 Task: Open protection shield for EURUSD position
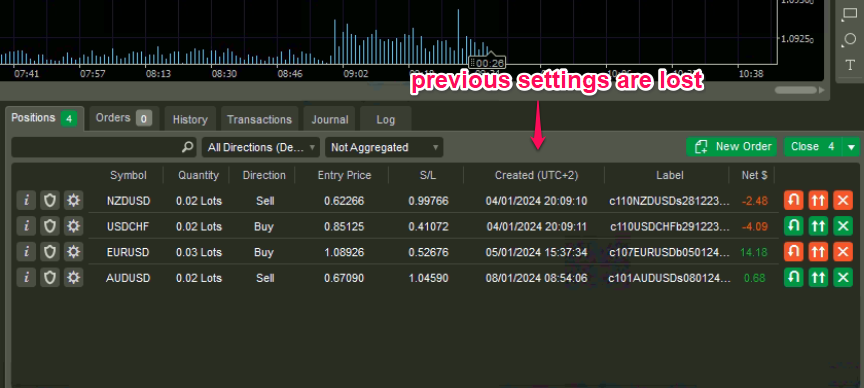coord(50,252)
